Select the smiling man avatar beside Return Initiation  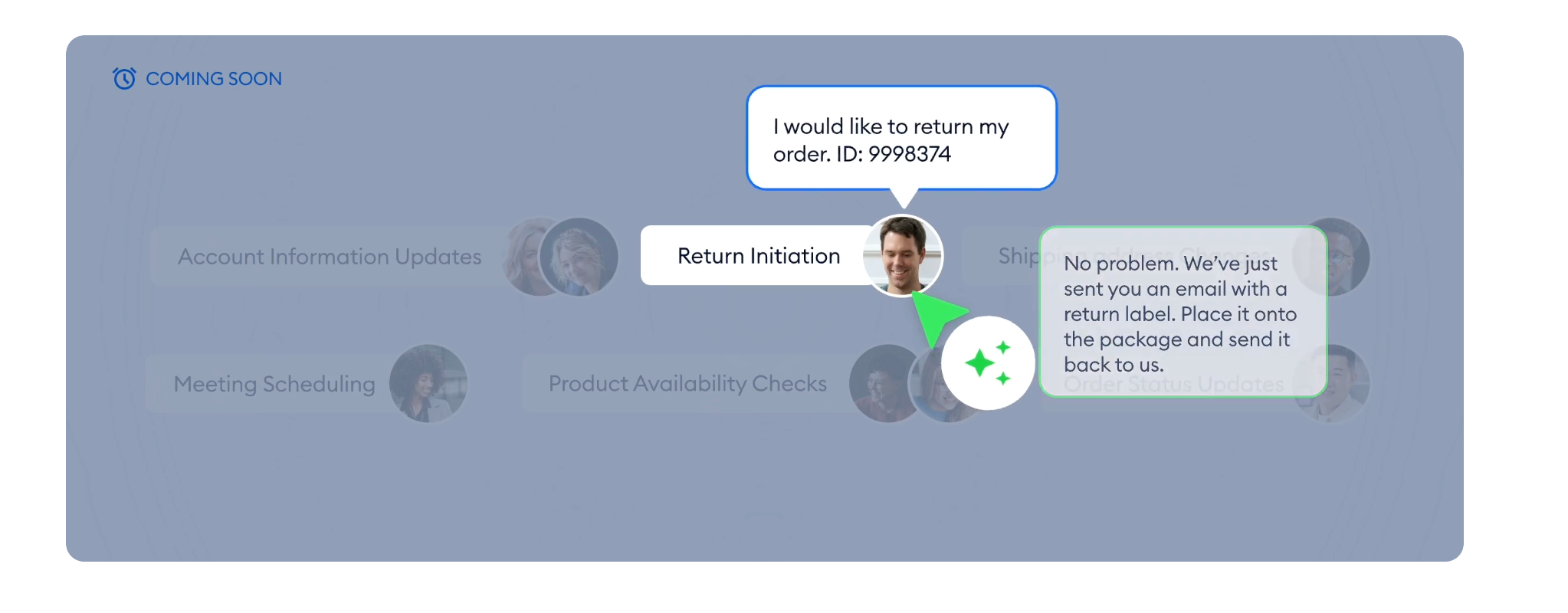(903, 255)
